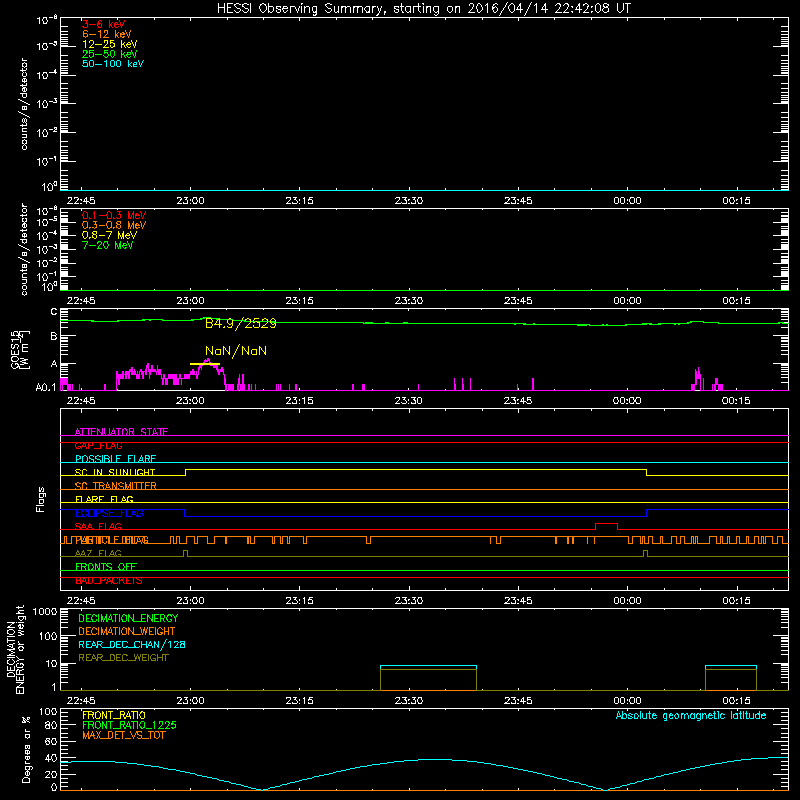Select the FLARE_FLAG label
The width and height of the screenshot is (800, 800).
[x=104, y=499]
